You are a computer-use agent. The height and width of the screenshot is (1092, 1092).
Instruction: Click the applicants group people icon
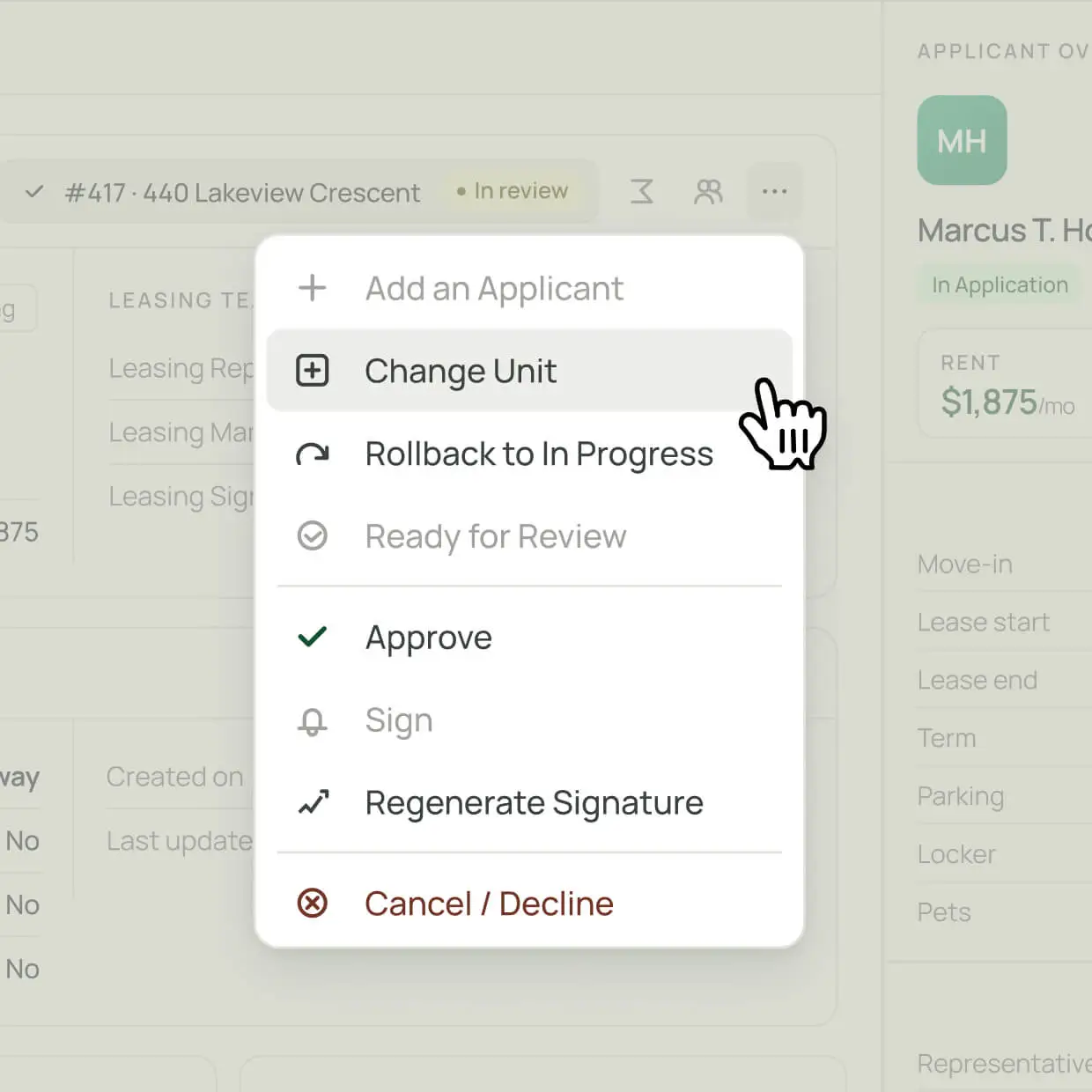pos(708,191)
